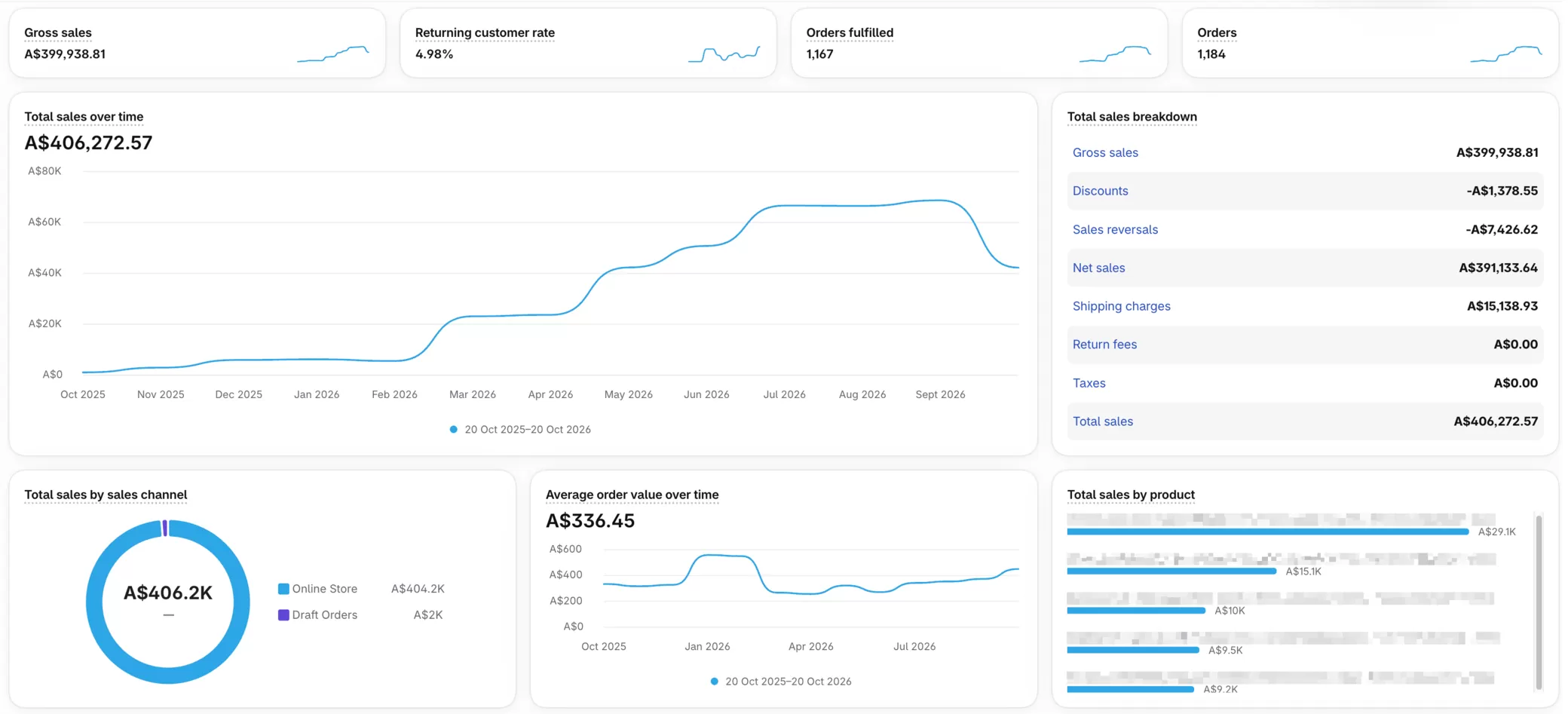Select the -A$7,426.62 sales reversals value
Image resolution: width=1568 pixels, height=714 pixels.
pyautogui.click(x=1502, y=229)
